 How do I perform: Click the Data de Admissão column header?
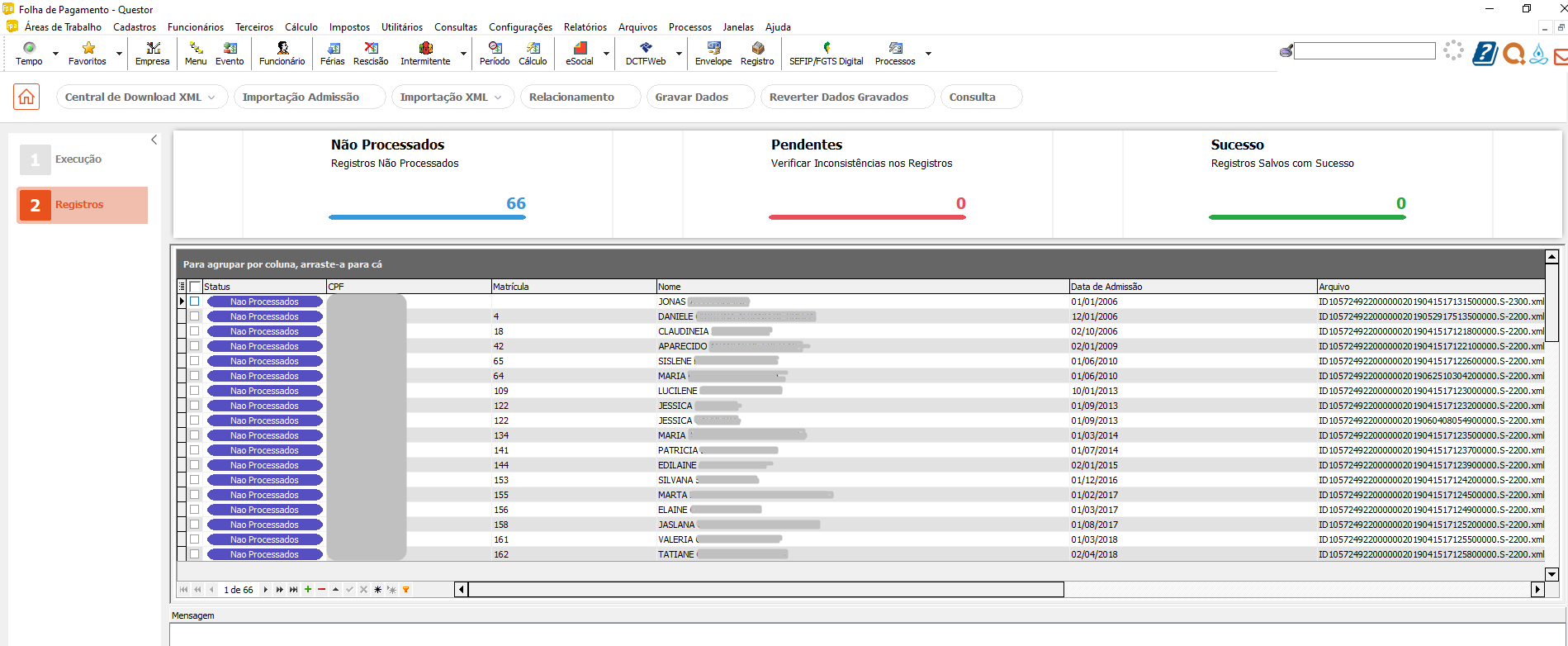[1192, 287]
